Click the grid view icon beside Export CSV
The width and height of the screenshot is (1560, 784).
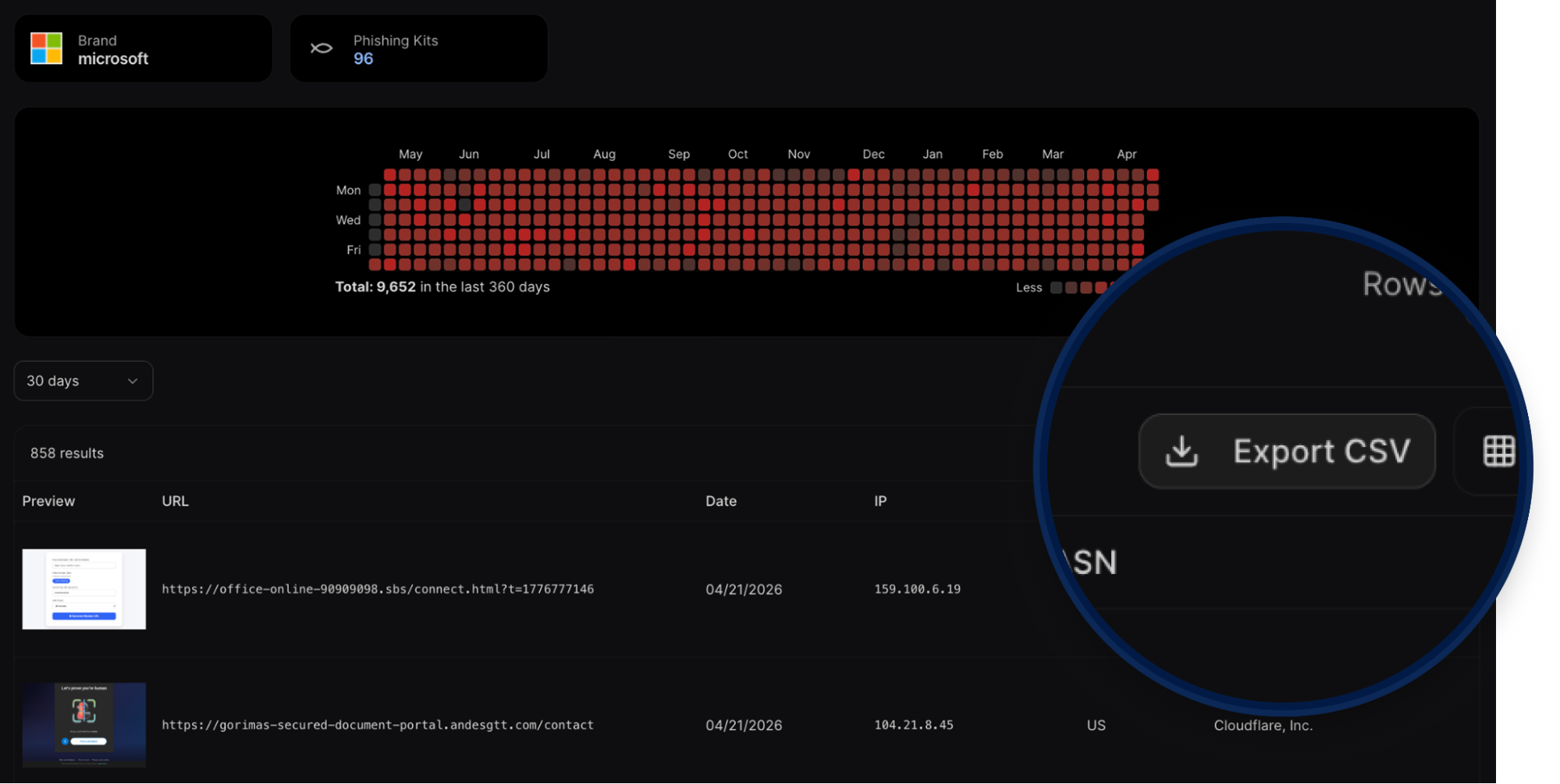[1498, 451]
